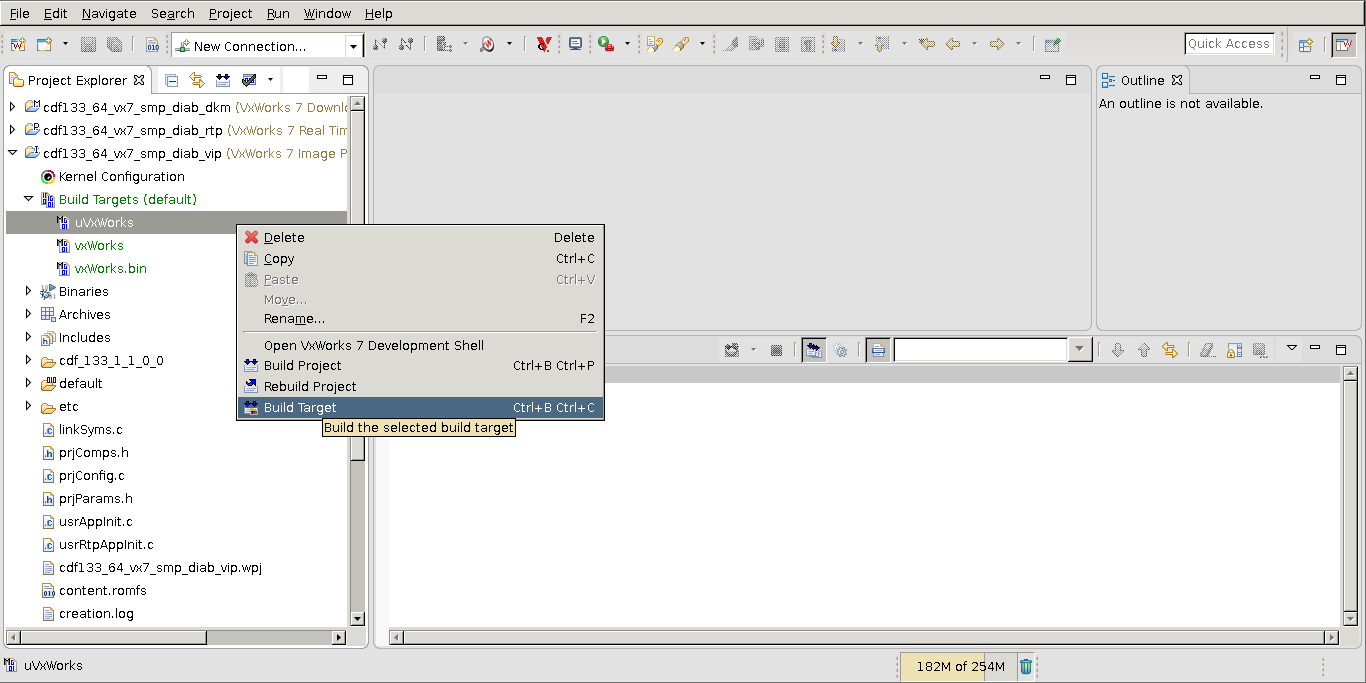Click the Back navigation arrow icon

(x=953, y=45)
